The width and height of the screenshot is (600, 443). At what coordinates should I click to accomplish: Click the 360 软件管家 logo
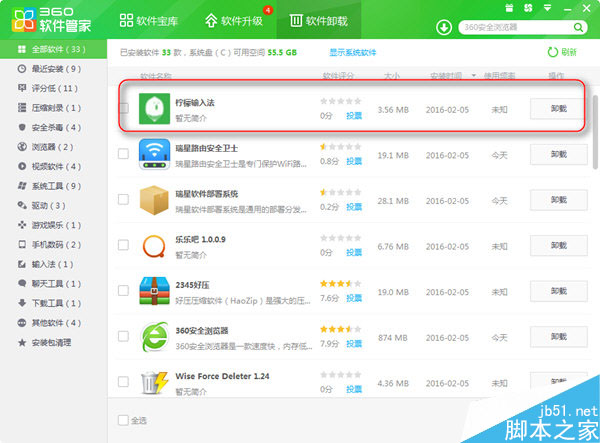(x=51, y=19)
